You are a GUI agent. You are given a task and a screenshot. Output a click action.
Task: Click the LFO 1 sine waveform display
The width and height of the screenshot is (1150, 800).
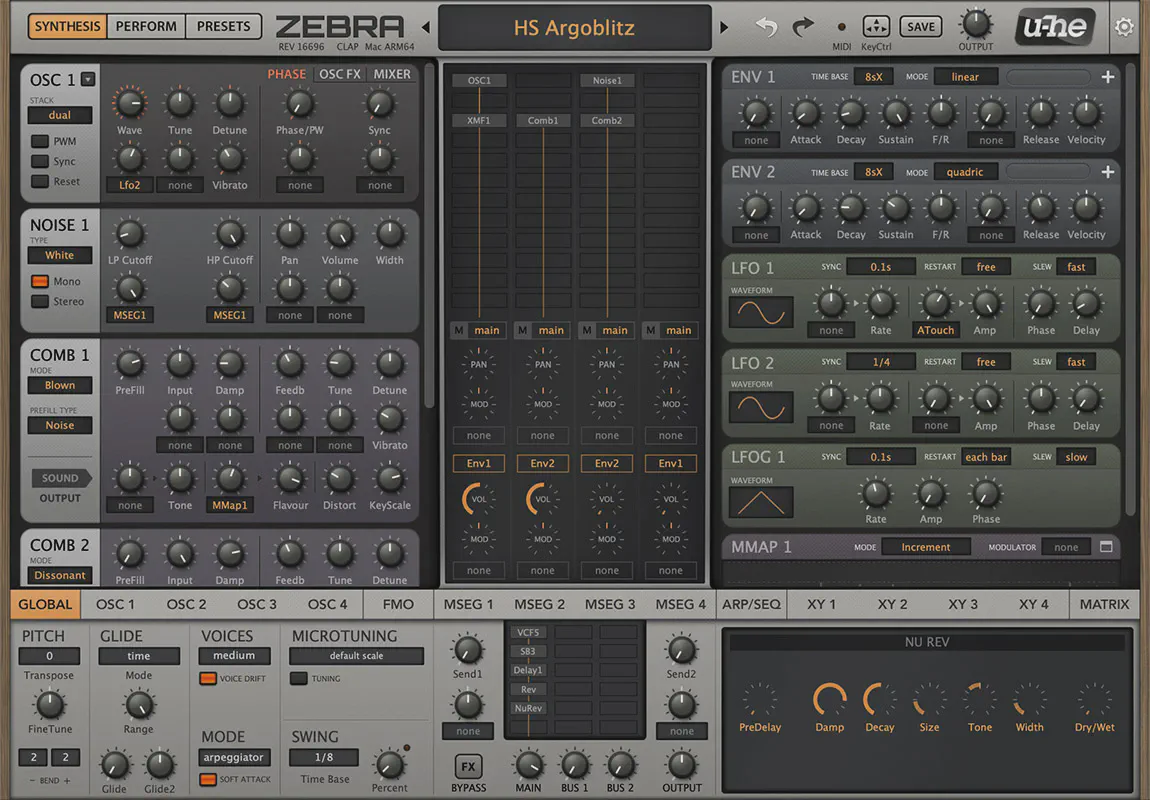tap(761, 312)
